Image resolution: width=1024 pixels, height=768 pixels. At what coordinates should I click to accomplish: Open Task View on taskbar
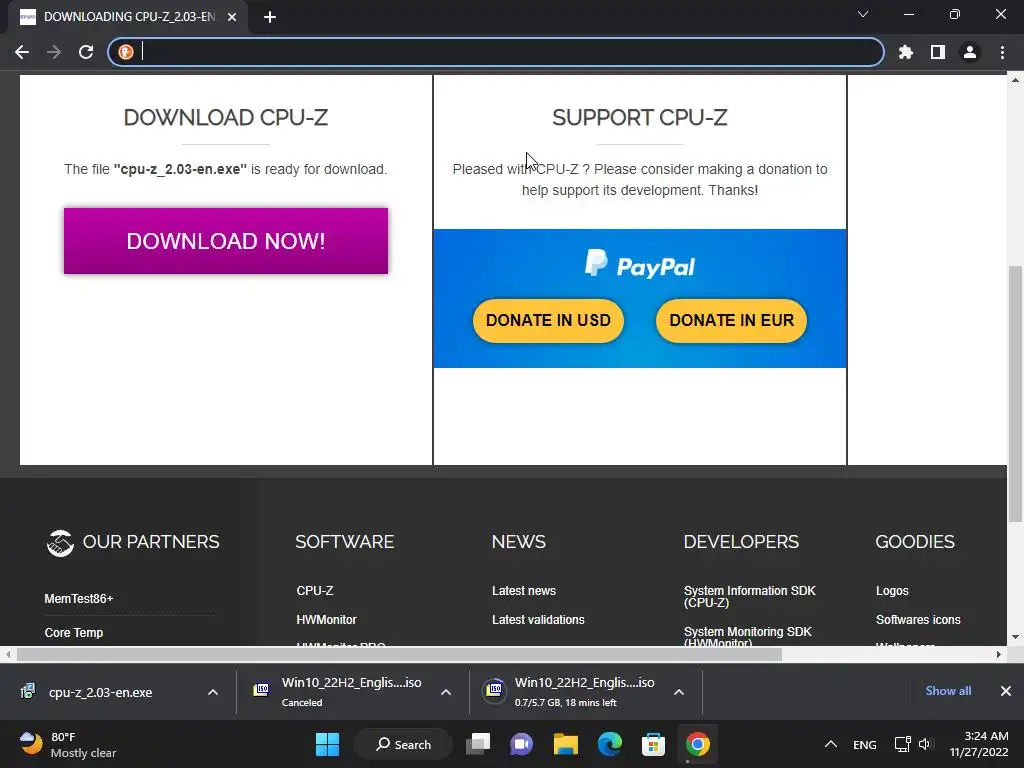pyautogui.click(x=478, y=744)
